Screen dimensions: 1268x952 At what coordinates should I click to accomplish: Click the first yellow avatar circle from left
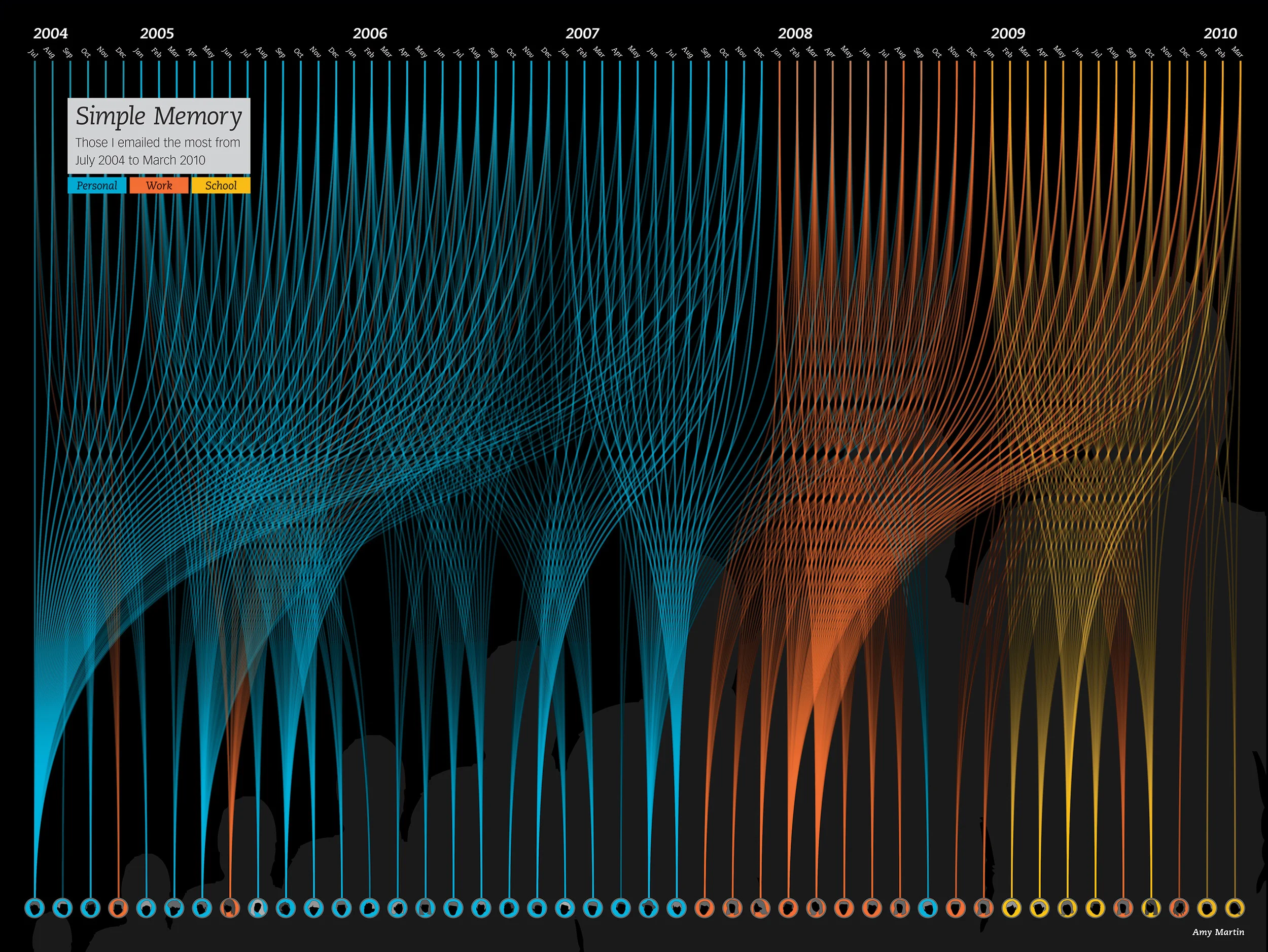pos(1012,908)
